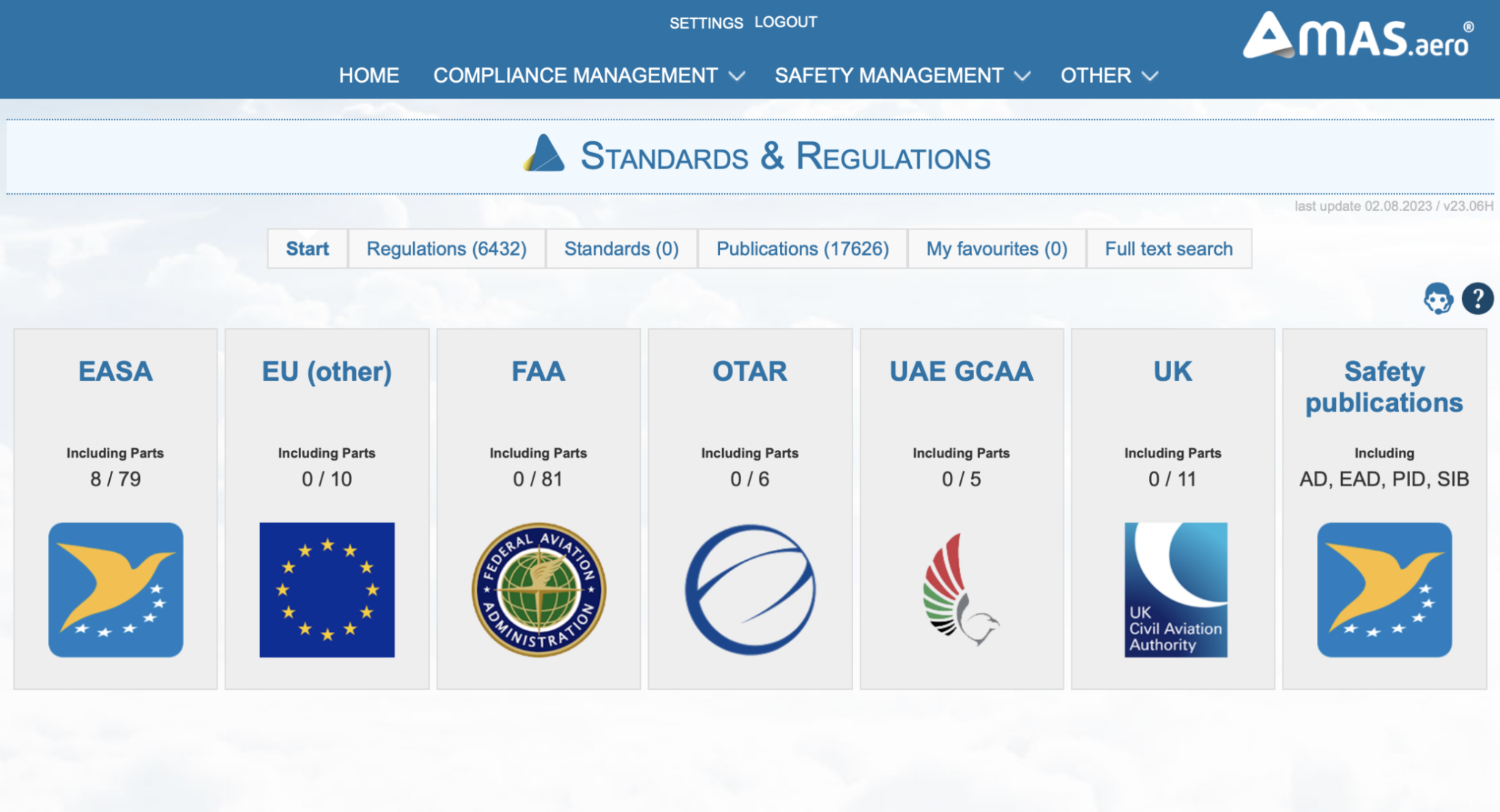Click the support headset icon
This screenshot has width=1500, height=812.
coord(1438,299)
